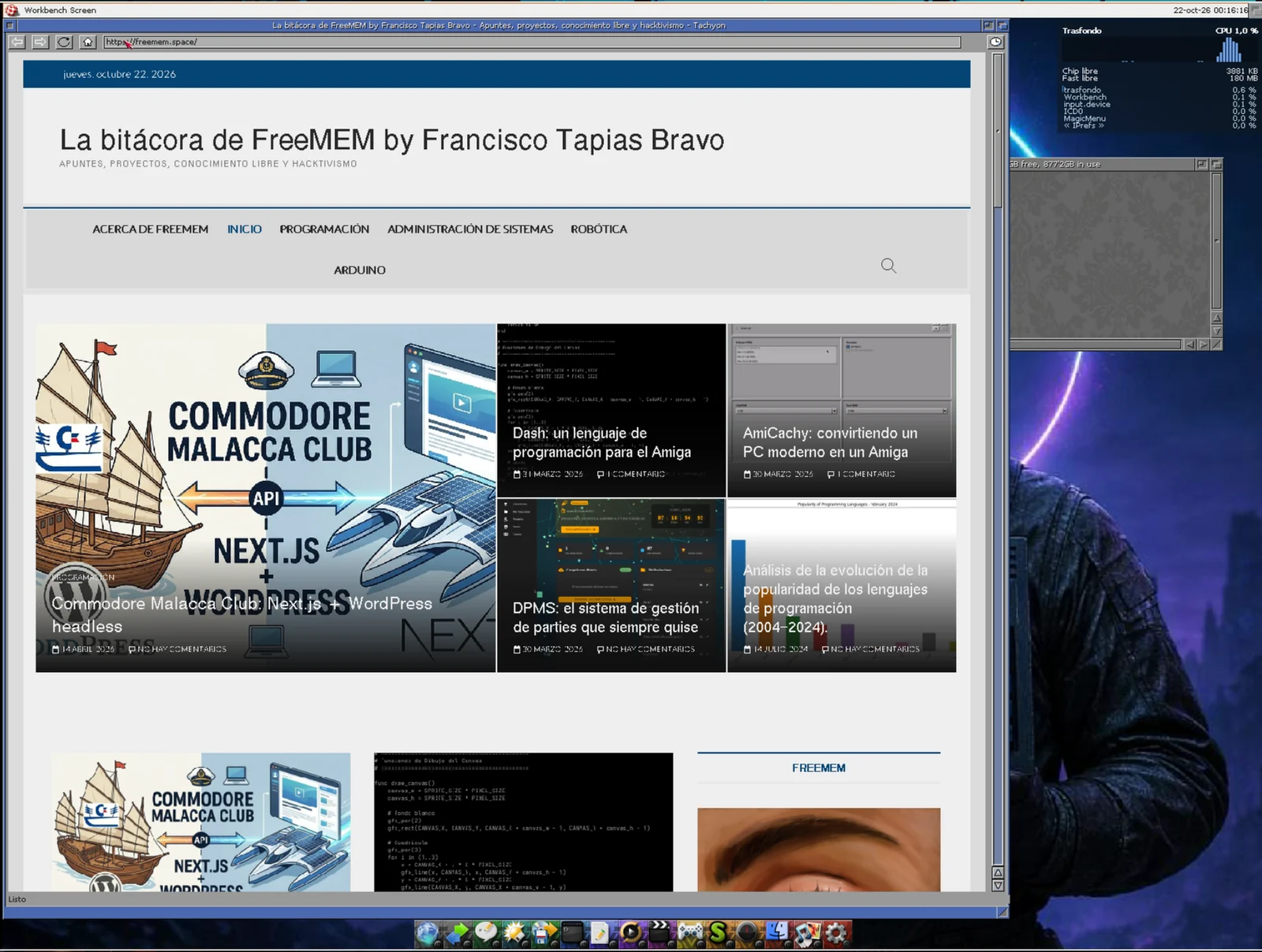This screenshot has width=1262, height=952.
Task: Click the Chip libre memory readout
Action: tap(1159, 71)
